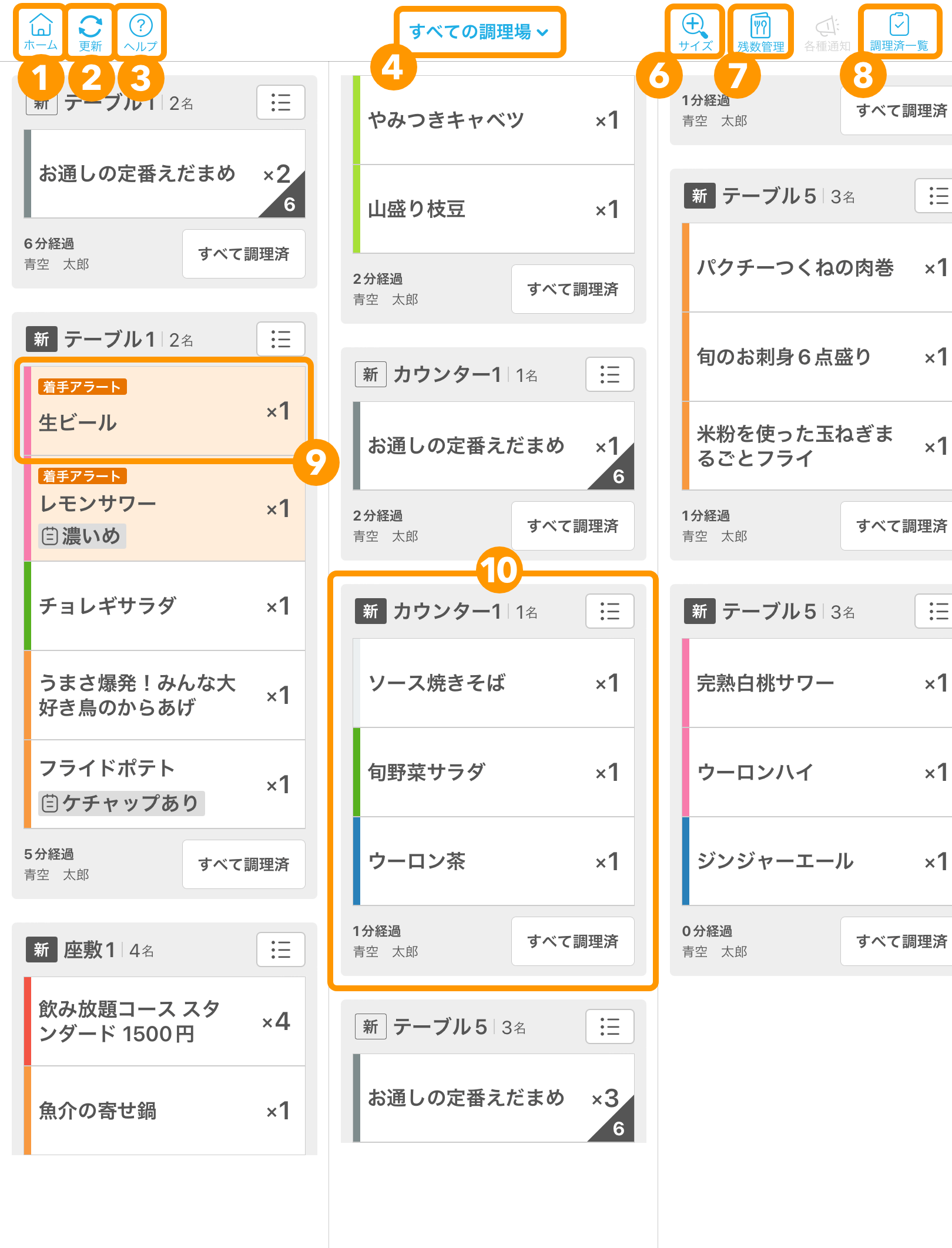
Task: Select the フライドポテト order row
Action: pyautogui.click(x=165, y=784)
